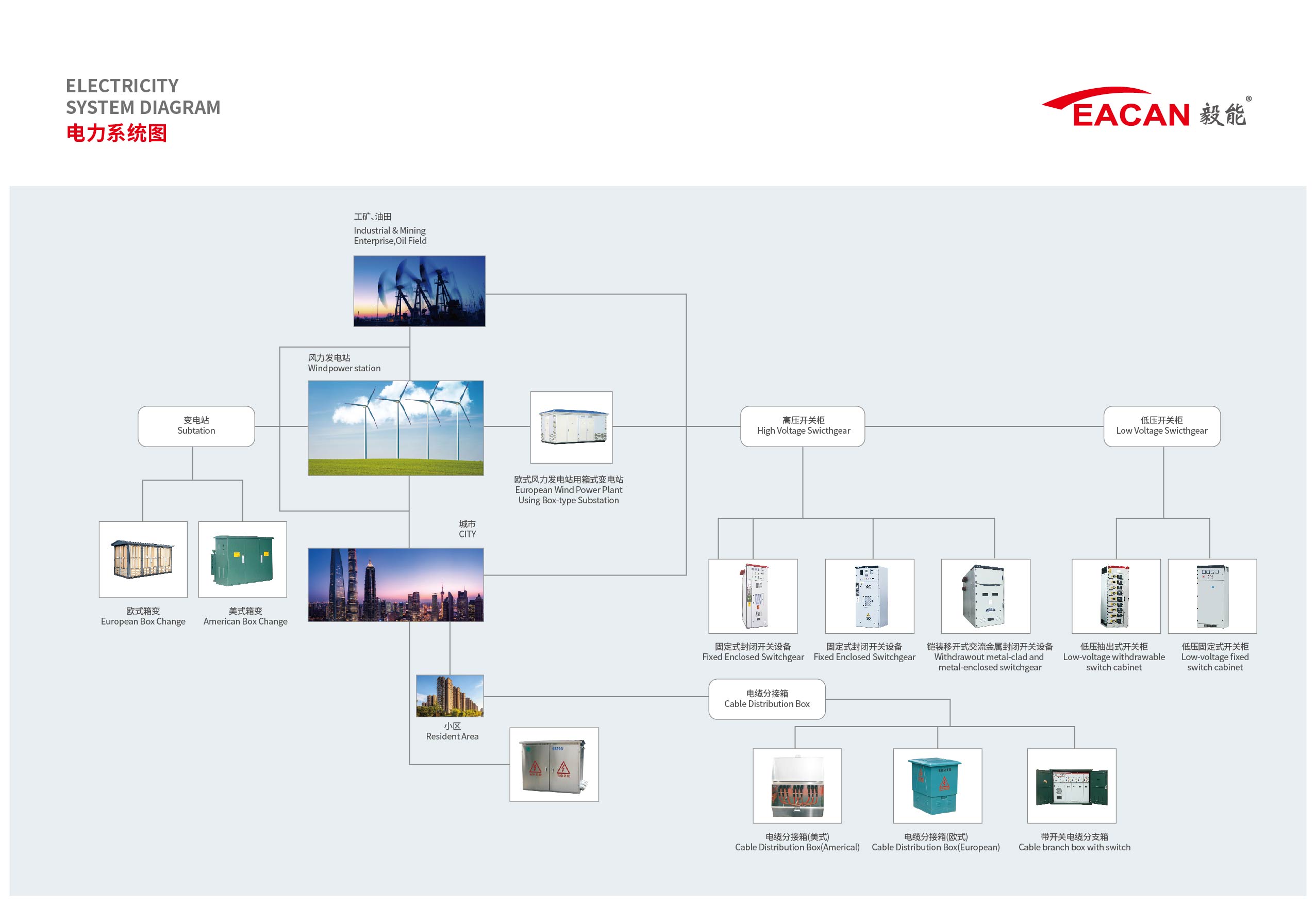Screen dimensions: 1316x905
Task: Click the city skyline photo
Action: tap(395, 585)
